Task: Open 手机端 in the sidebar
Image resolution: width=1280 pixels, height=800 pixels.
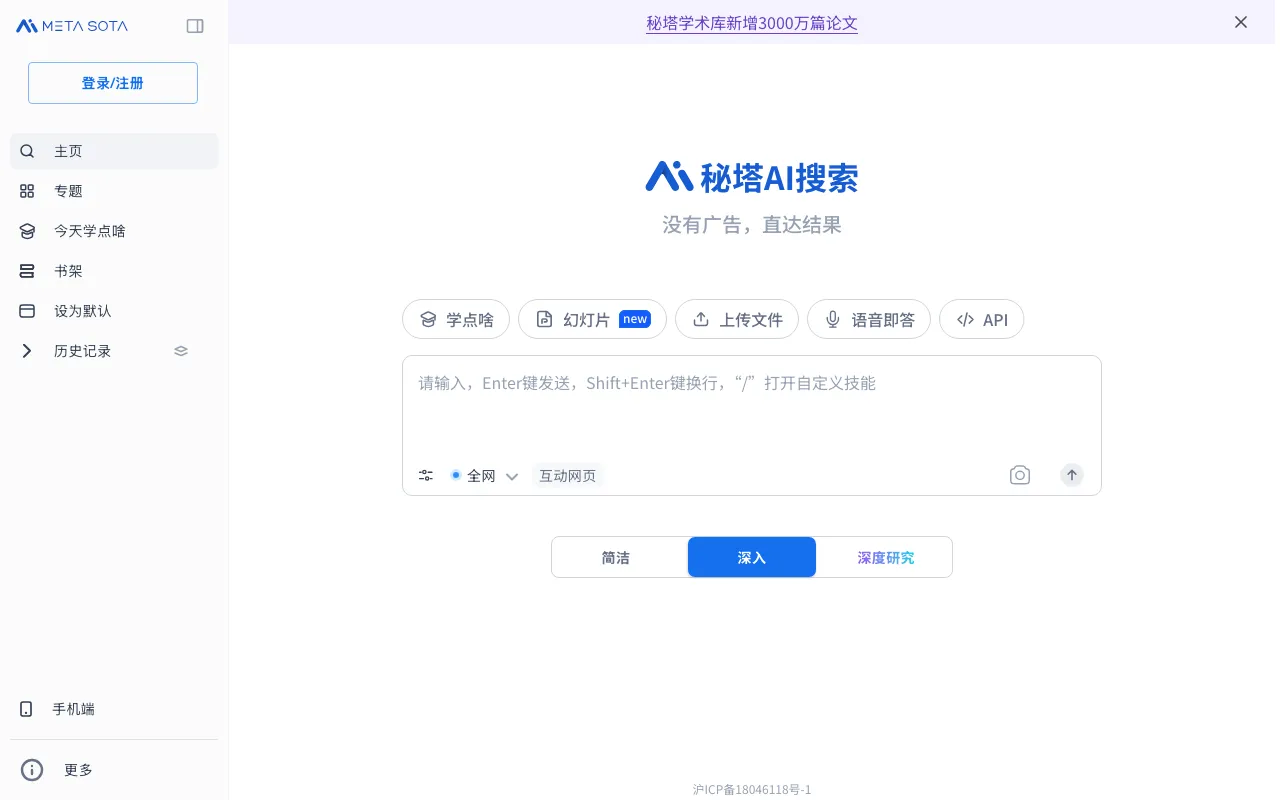Action: tap(114, 709)
